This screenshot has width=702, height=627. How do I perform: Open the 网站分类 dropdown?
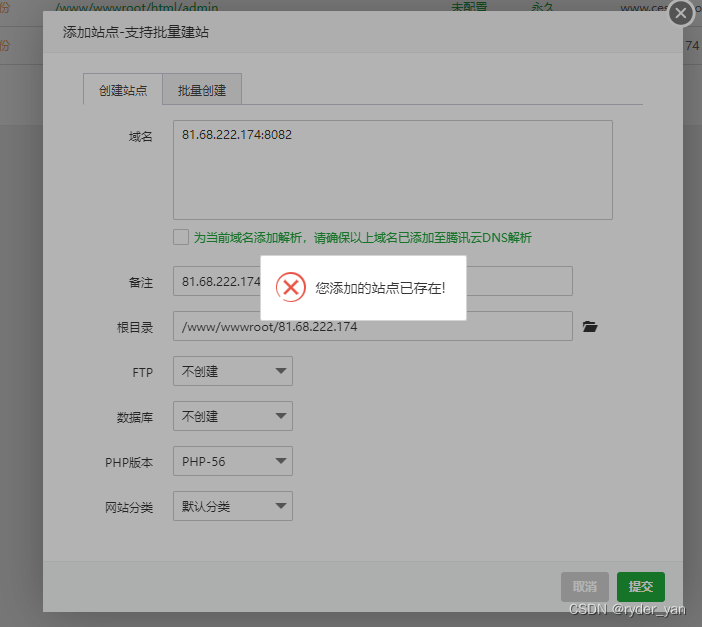tap(233, 506)
